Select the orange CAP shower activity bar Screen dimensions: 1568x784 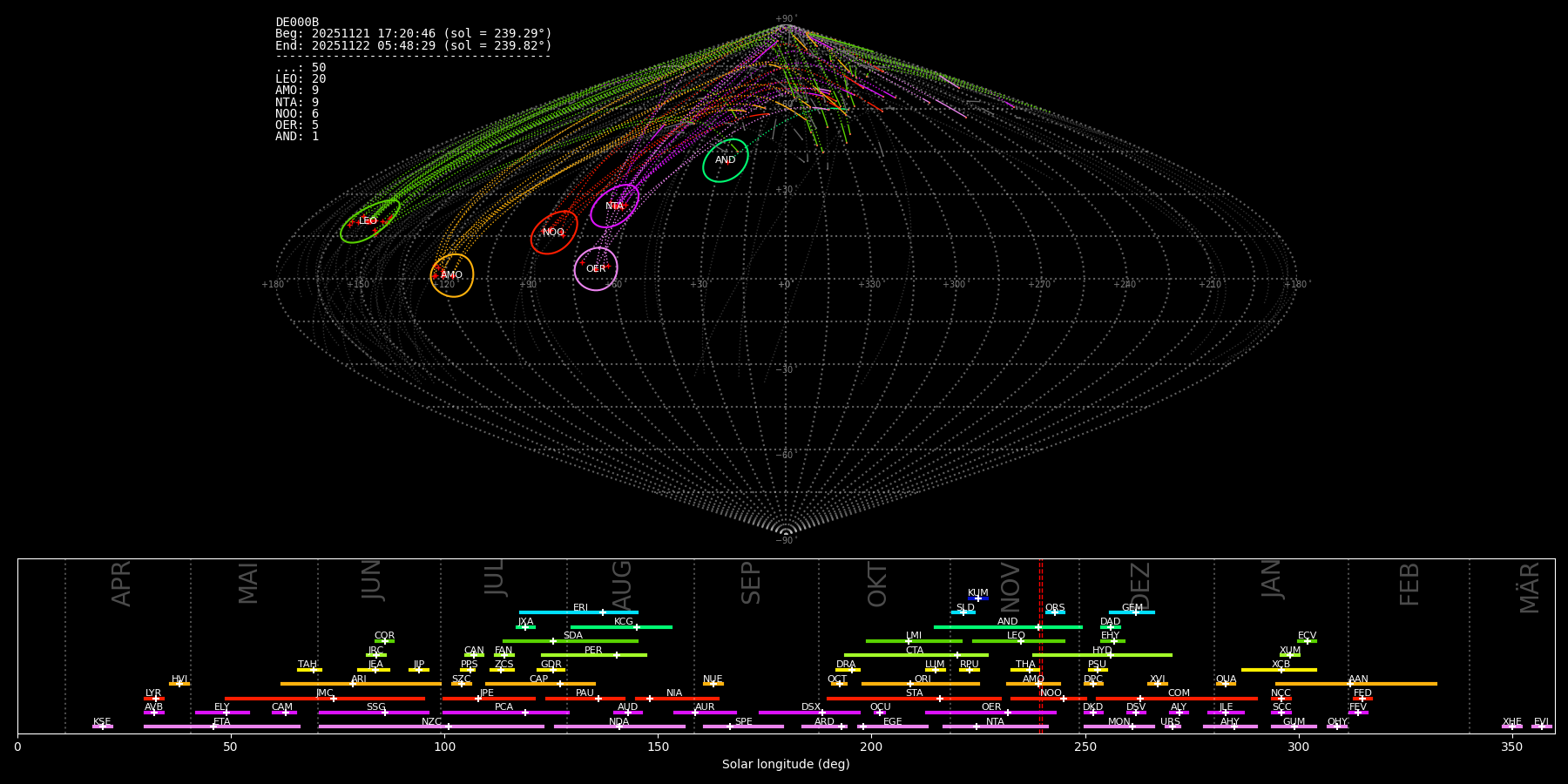pyautogui.click(x=540, y=684)
